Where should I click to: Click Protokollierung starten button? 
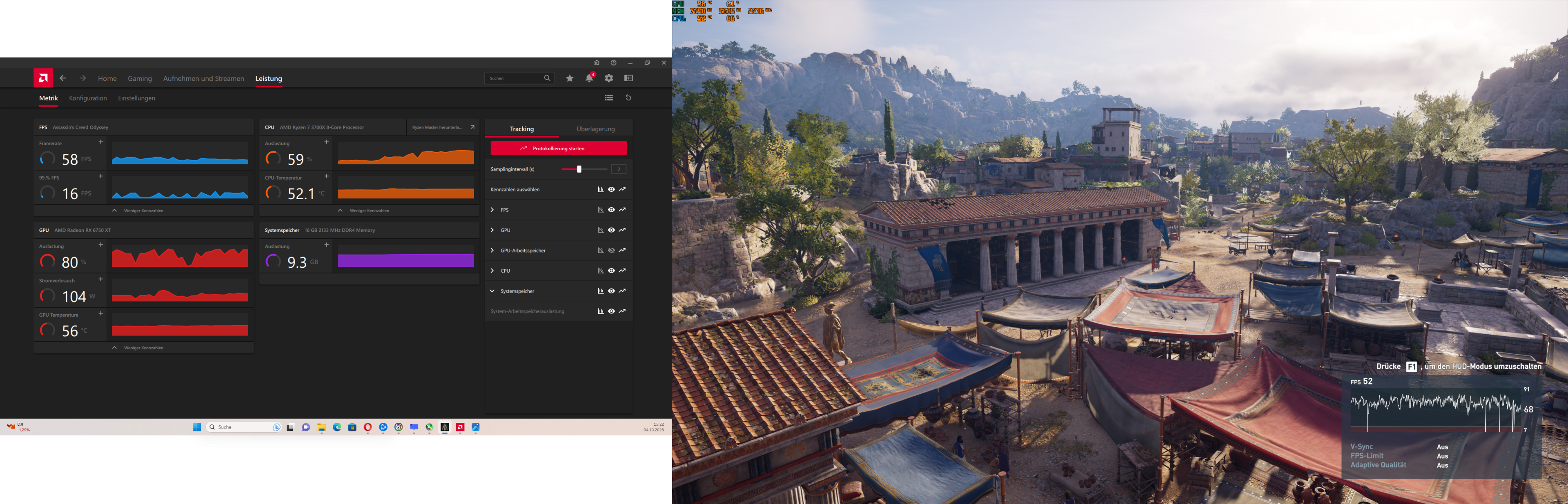(558, 149)
